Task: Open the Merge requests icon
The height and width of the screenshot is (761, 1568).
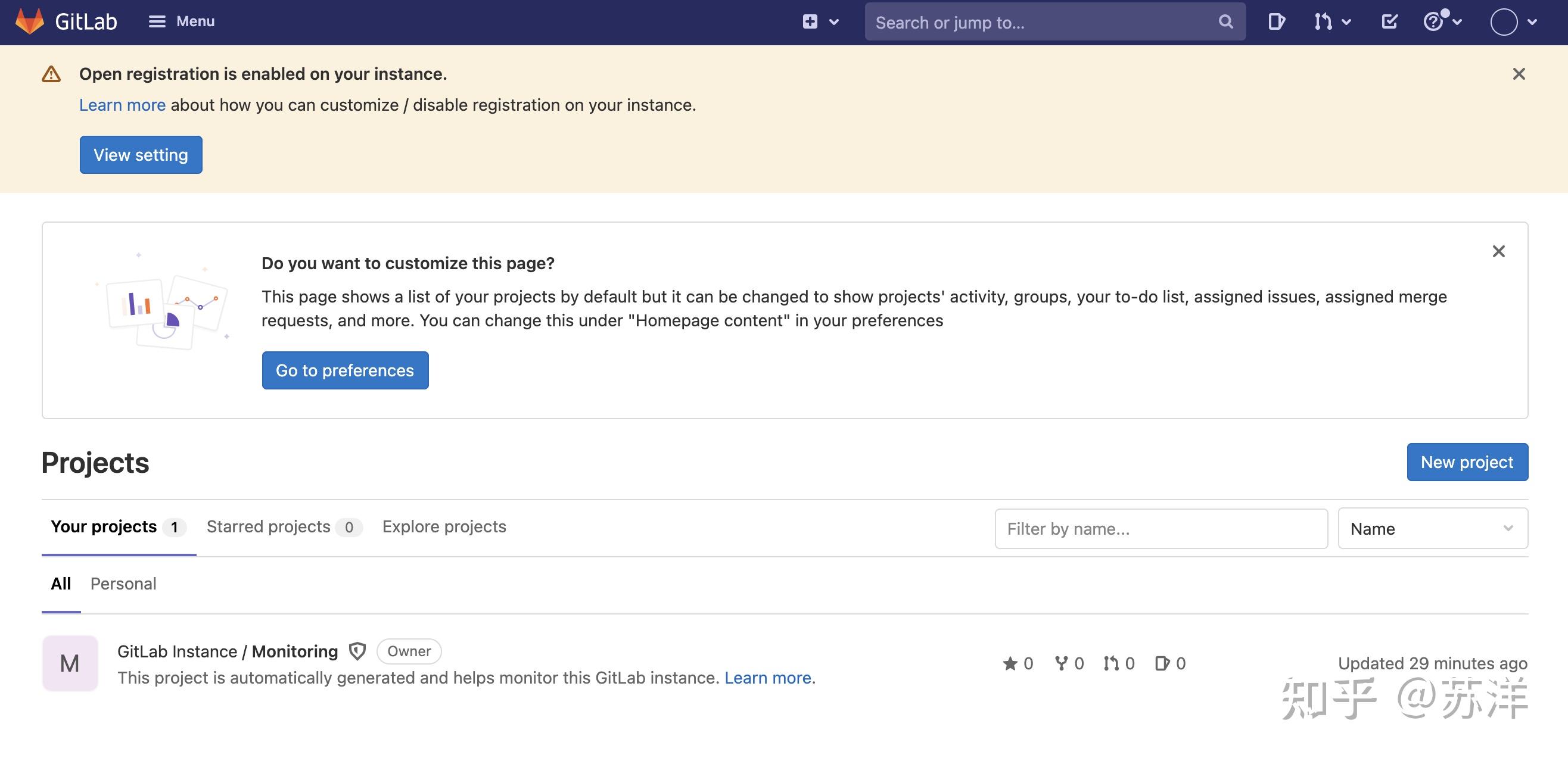Action: [1322, 21]
